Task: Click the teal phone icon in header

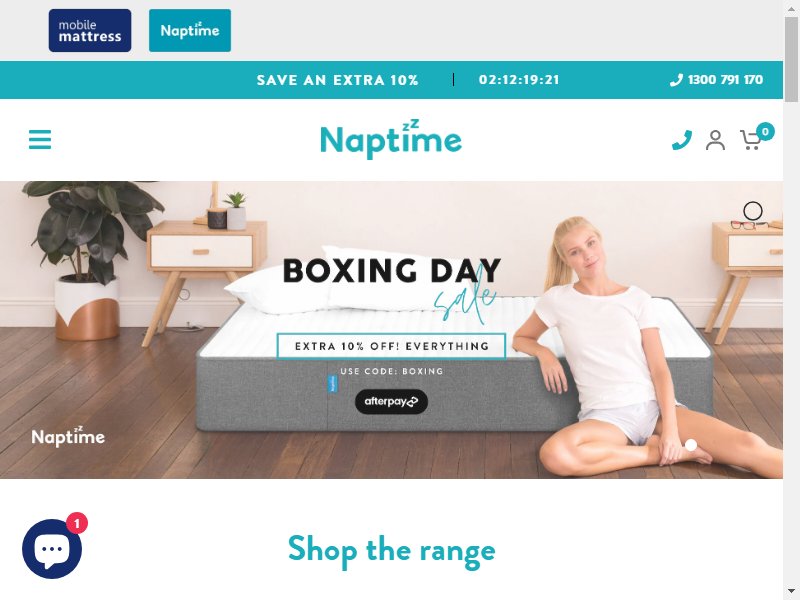Action: [x=682, y=140]
